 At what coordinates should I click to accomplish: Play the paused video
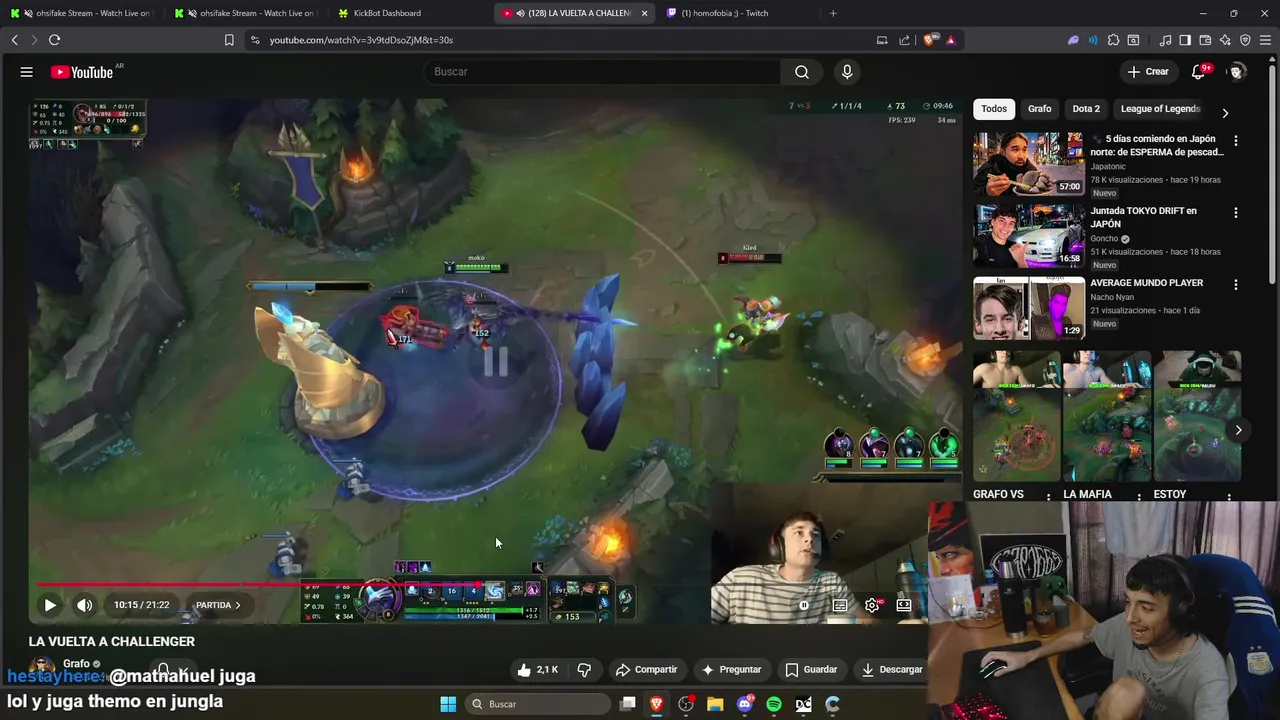point(50,605)
